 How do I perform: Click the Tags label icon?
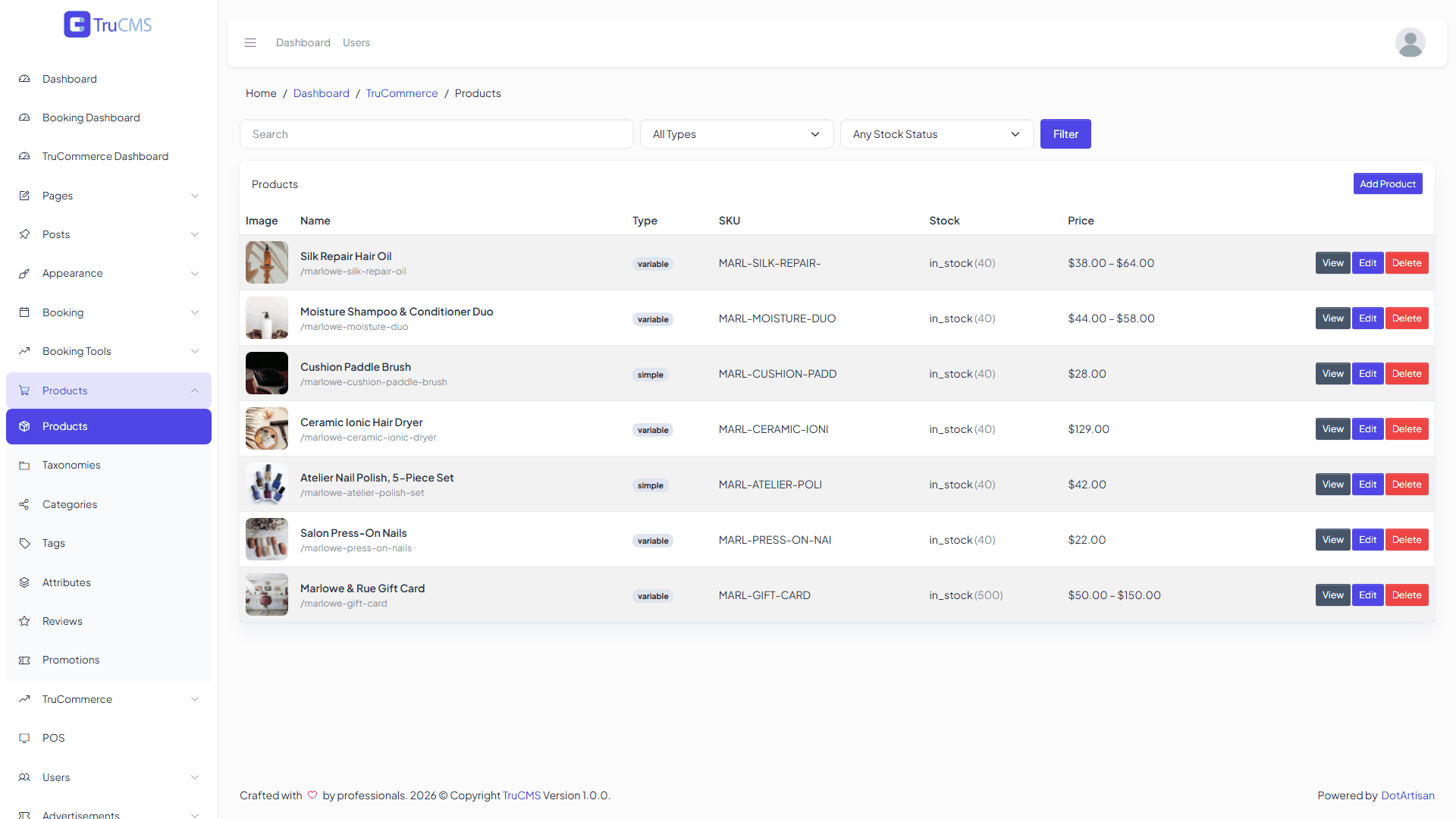coord(24,543)
